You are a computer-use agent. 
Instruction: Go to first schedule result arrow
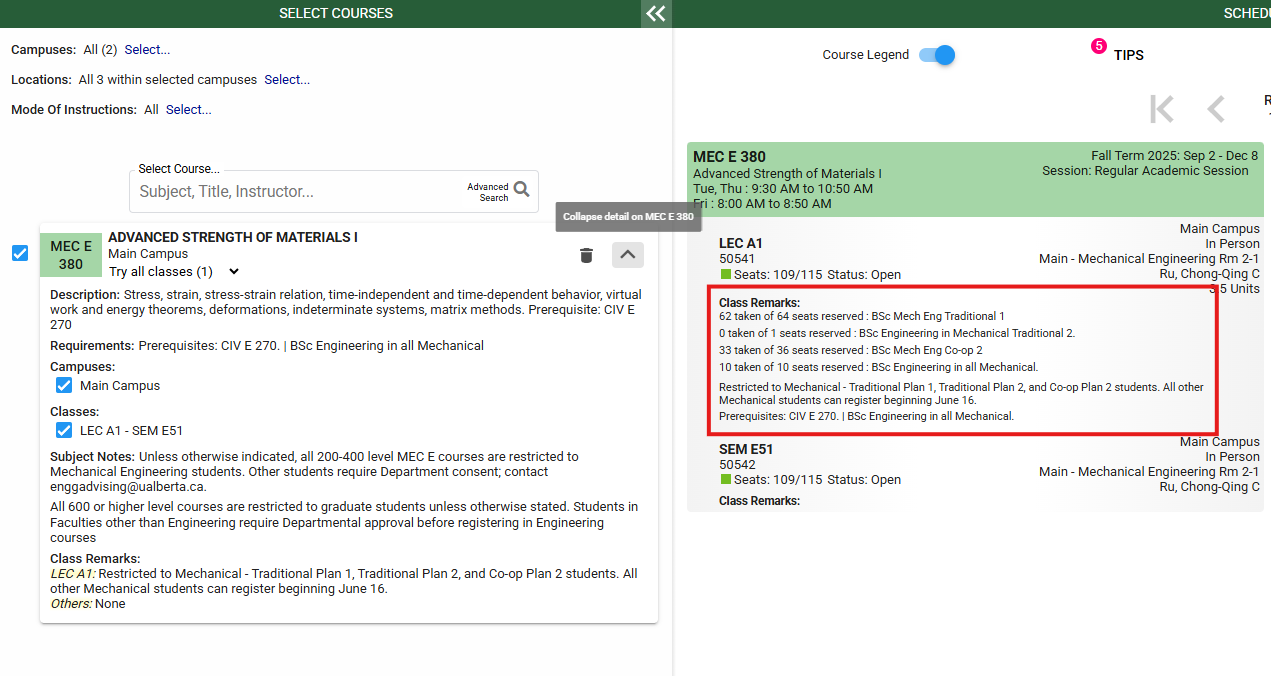(x=1161, y=109)
